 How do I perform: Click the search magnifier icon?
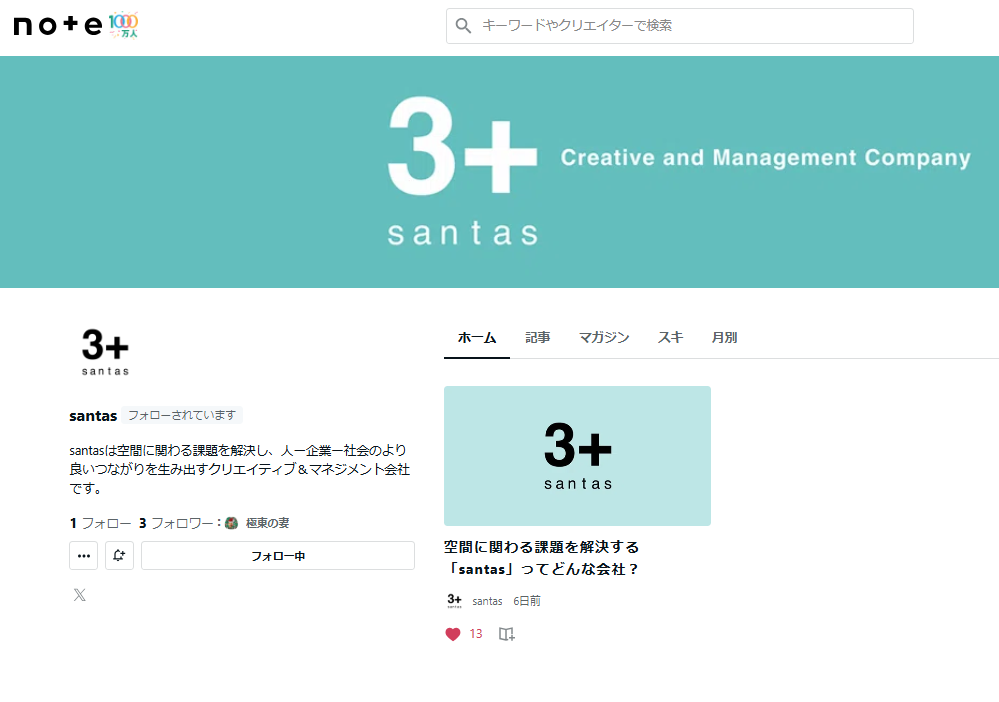[x=463, y=25]
